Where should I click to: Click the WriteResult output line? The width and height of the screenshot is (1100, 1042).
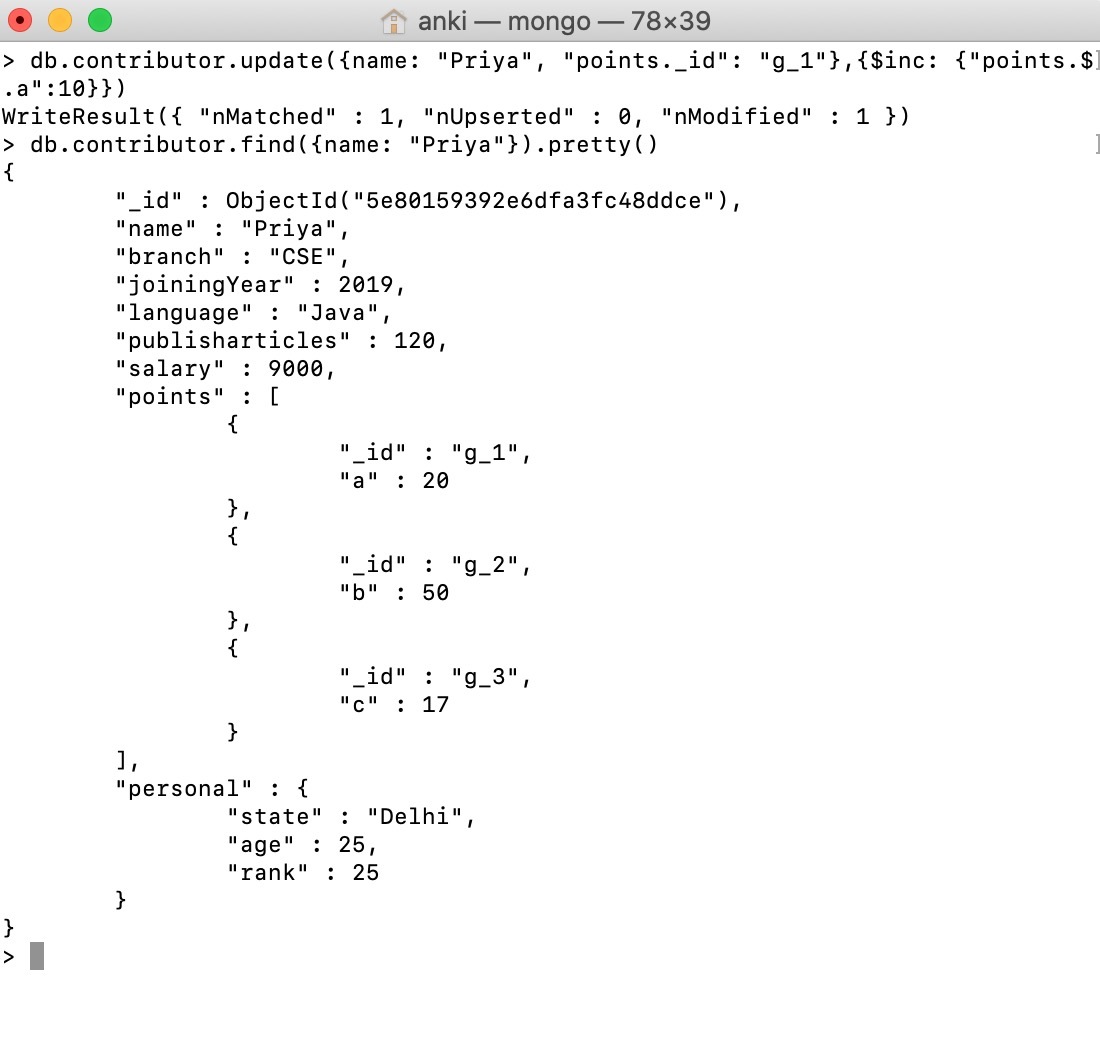point(456,116)
